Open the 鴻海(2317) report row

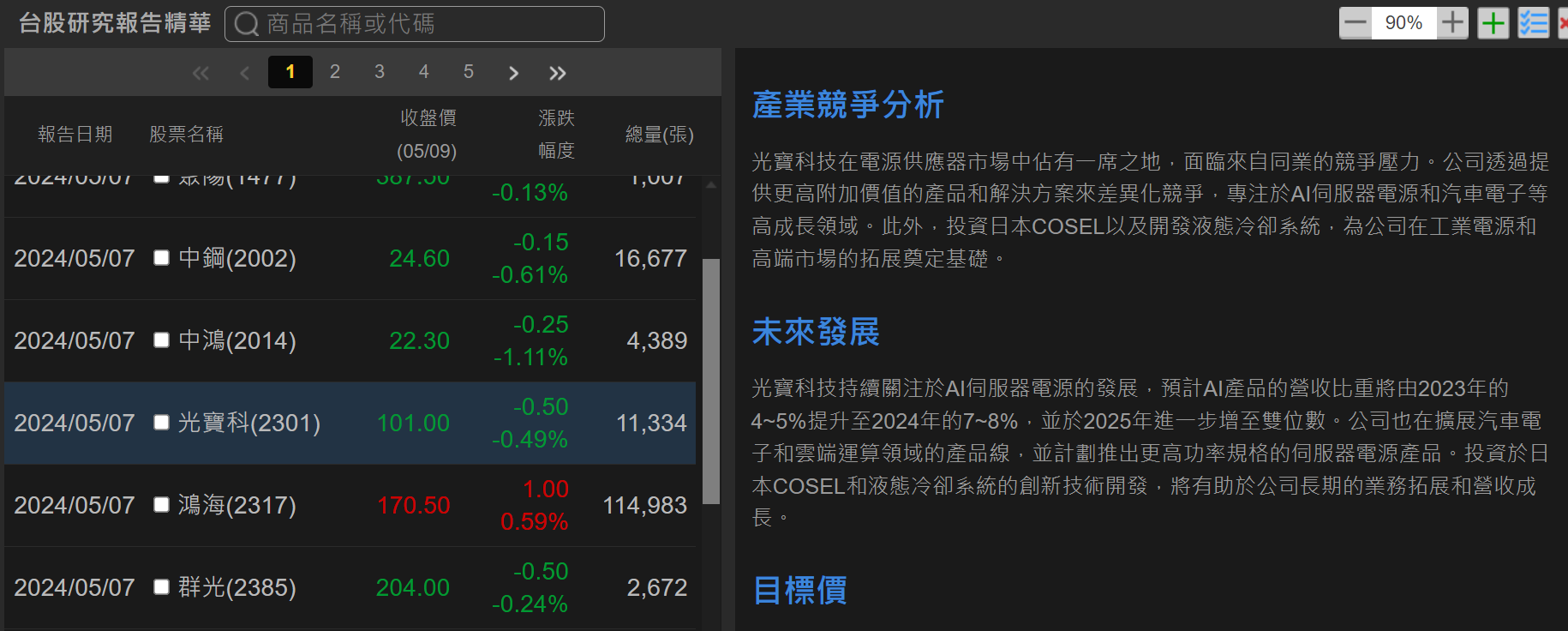(x=350, y=506)
